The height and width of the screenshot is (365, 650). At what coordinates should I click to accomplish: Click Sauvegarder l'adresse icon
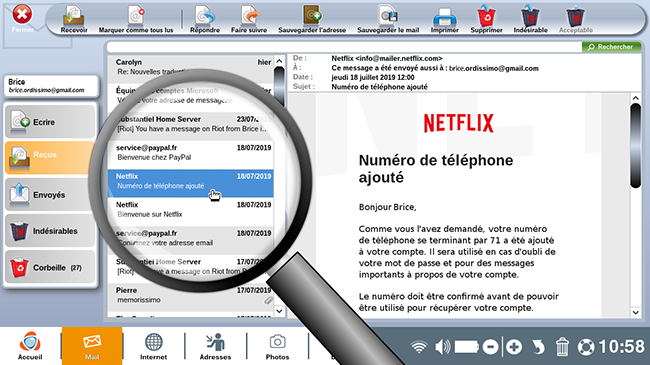coord(312,19)
